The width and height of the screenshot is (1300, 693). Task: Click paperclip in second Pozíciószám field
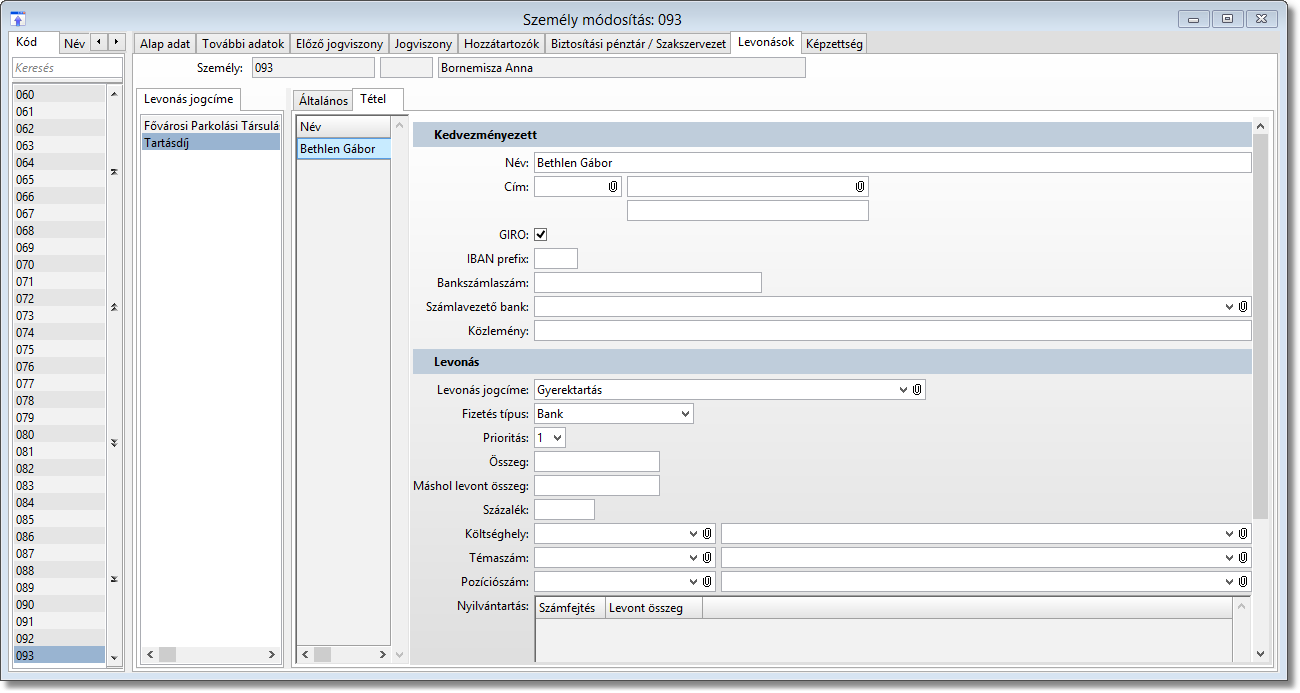[x=1243, y=581]
